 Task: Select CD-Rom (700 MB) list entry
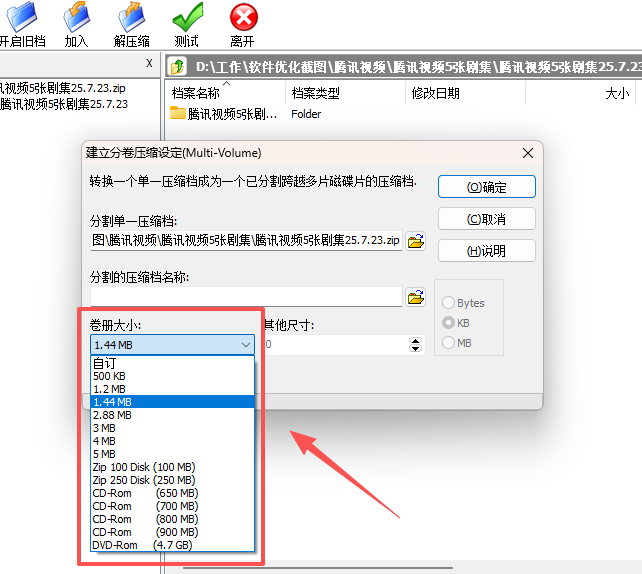coord(146,506)
